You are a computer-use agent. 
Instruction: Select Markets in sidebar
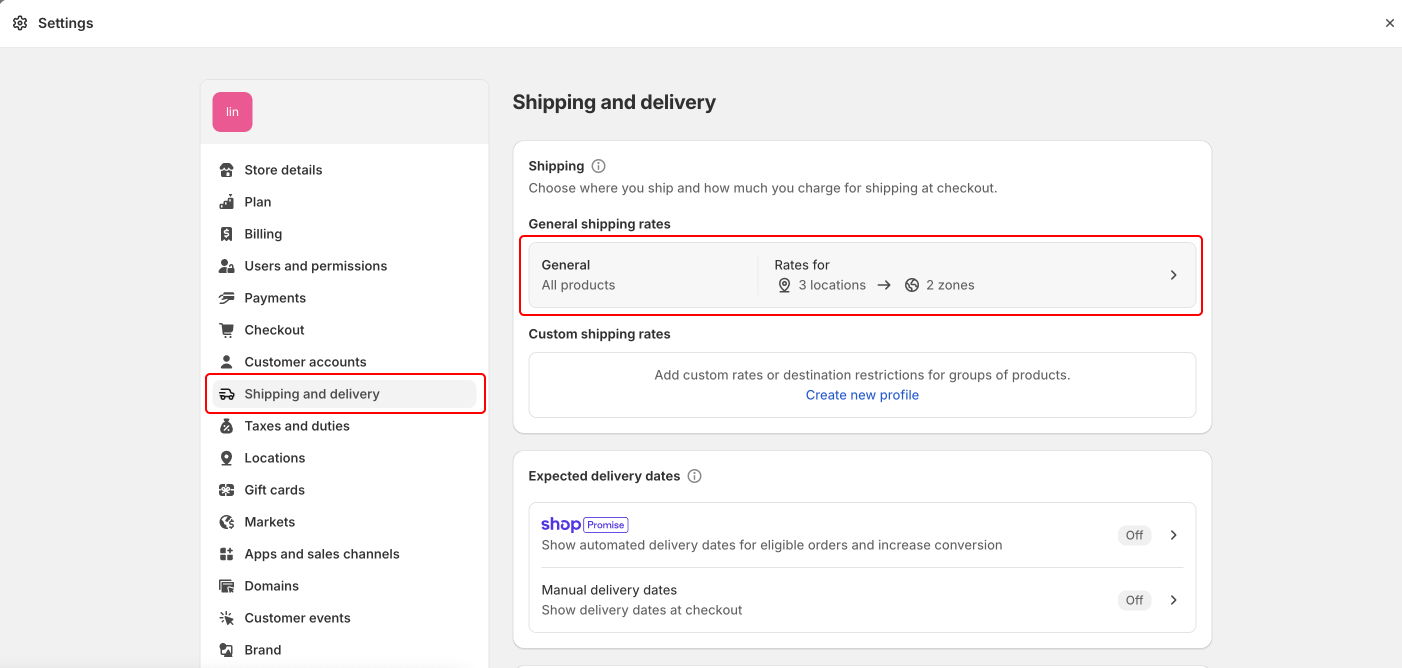(x=344, y=522)
